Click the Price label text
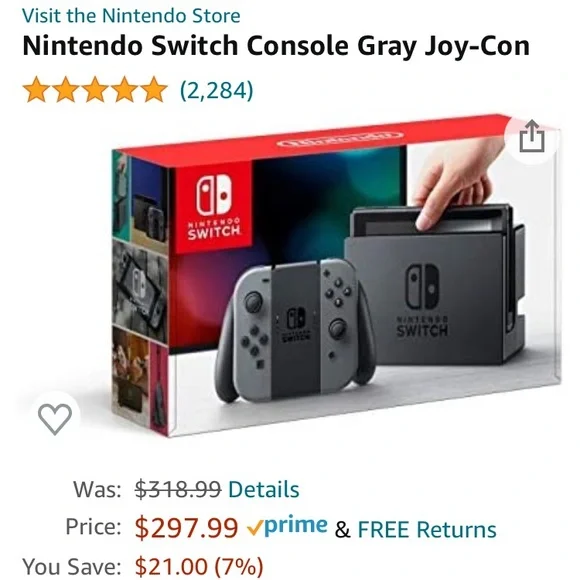Viewport: 580px width, 580px height. click(93, 526)
